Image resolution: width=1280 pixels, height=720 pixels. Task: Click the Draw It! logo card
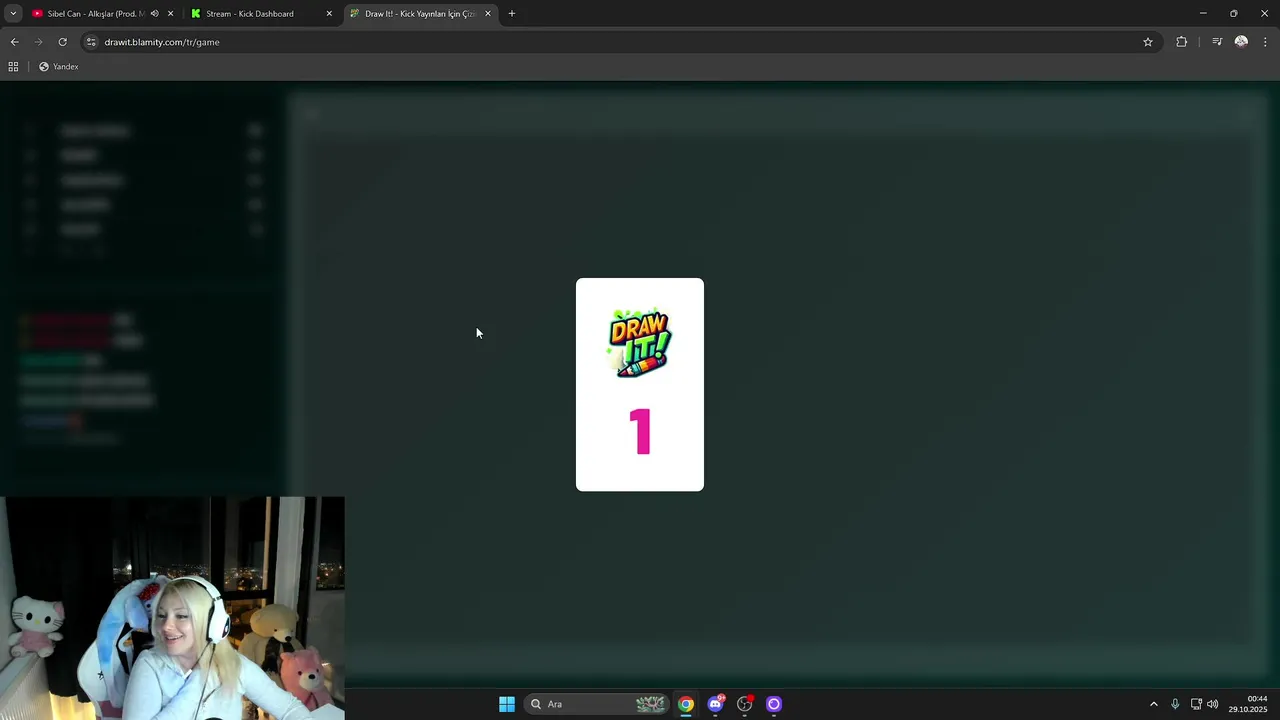coord(640,384)
